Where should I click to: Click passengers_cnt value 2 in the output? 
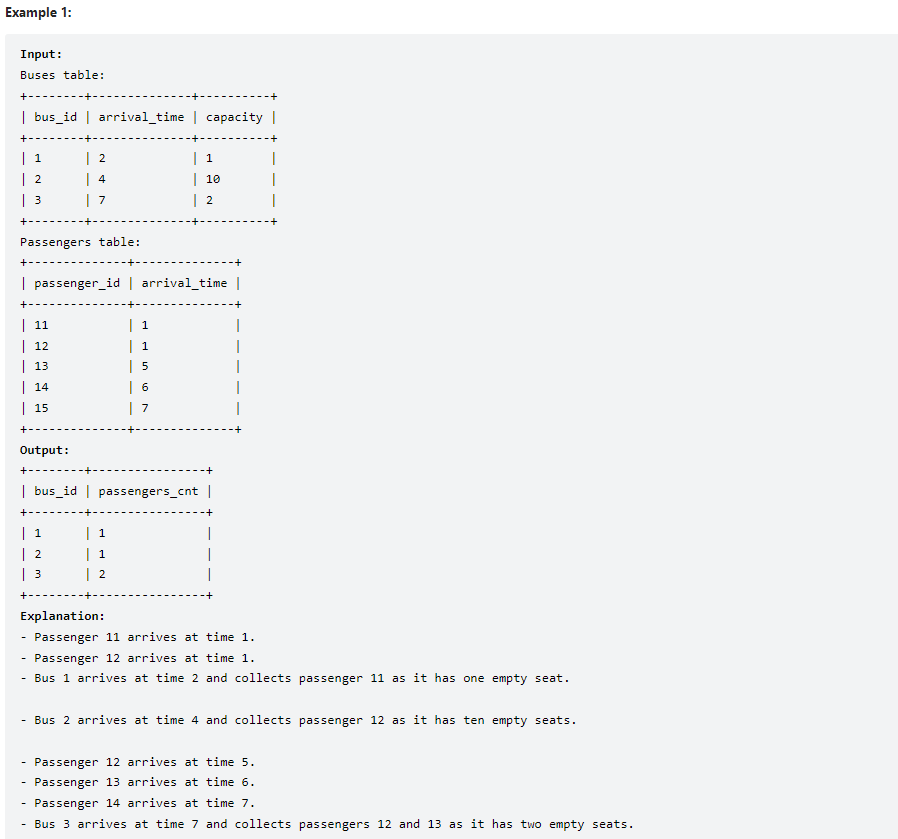[102, 574]
